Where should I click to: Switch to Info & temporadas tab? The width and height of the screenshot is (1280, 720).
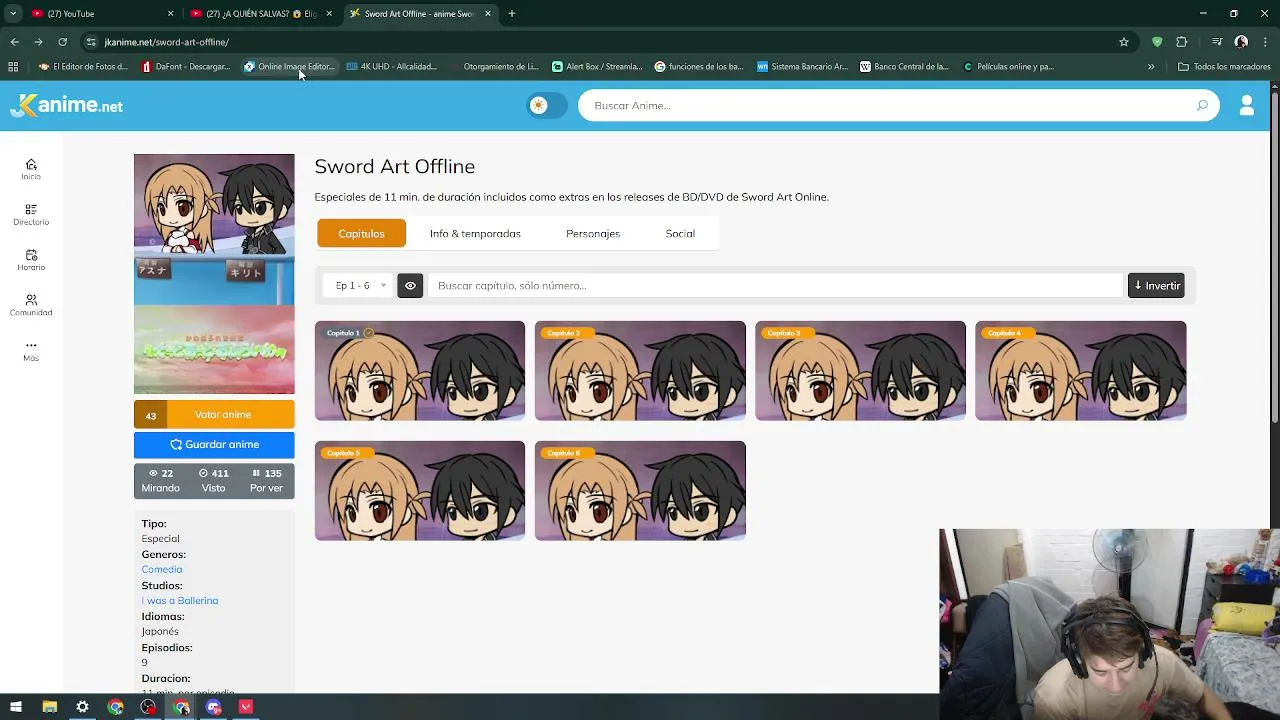pos(475,233)
